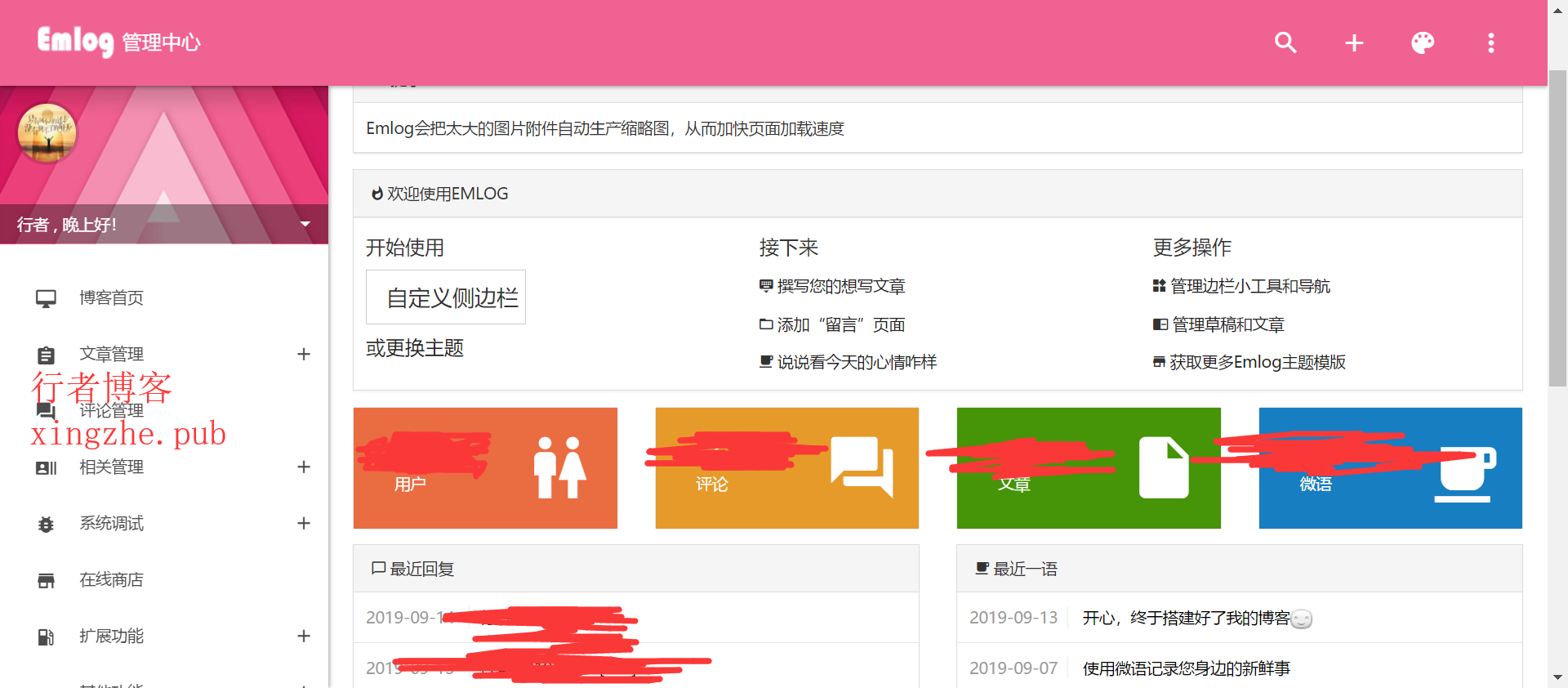Open the 管理草稿和文章 link
The height and width of the screenshot is (688, 1568).
click(1228, 324)
